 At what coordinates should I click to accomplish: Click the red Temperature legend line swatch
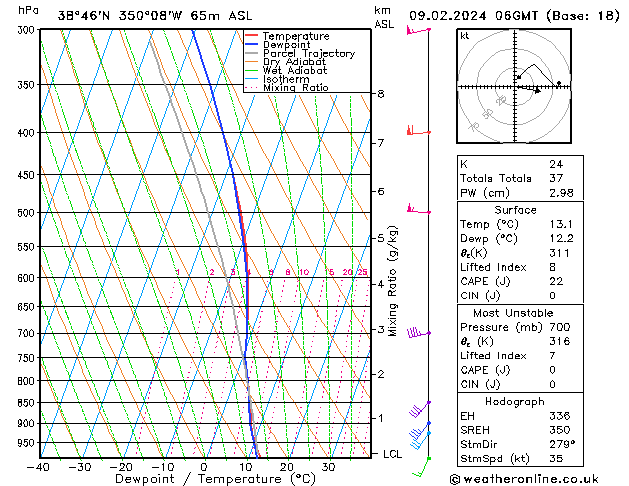(252, 35)
